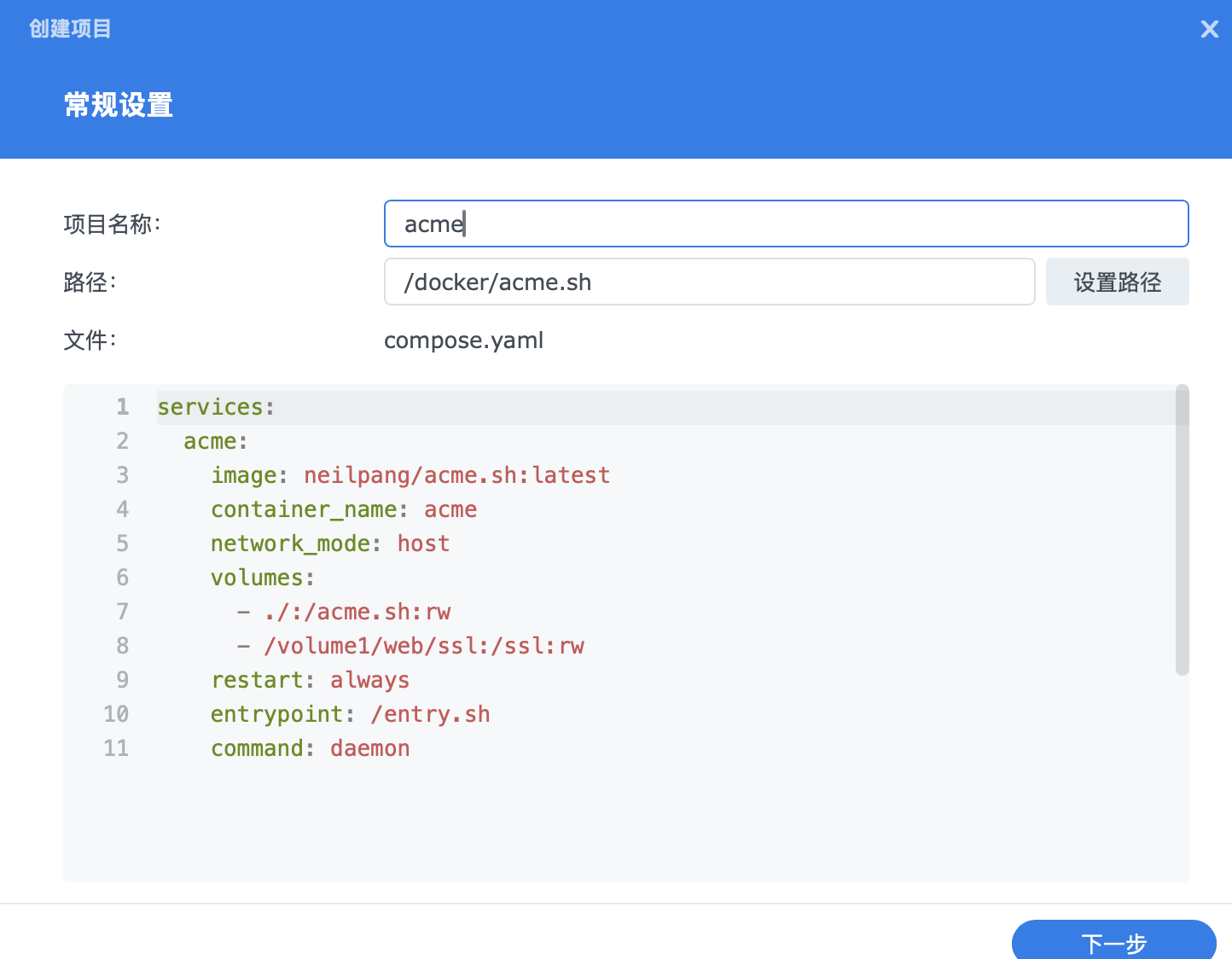The width and height of the screenshot is (1232, 959).
Task: Click the compose.yaml file label
Action: 463,340
